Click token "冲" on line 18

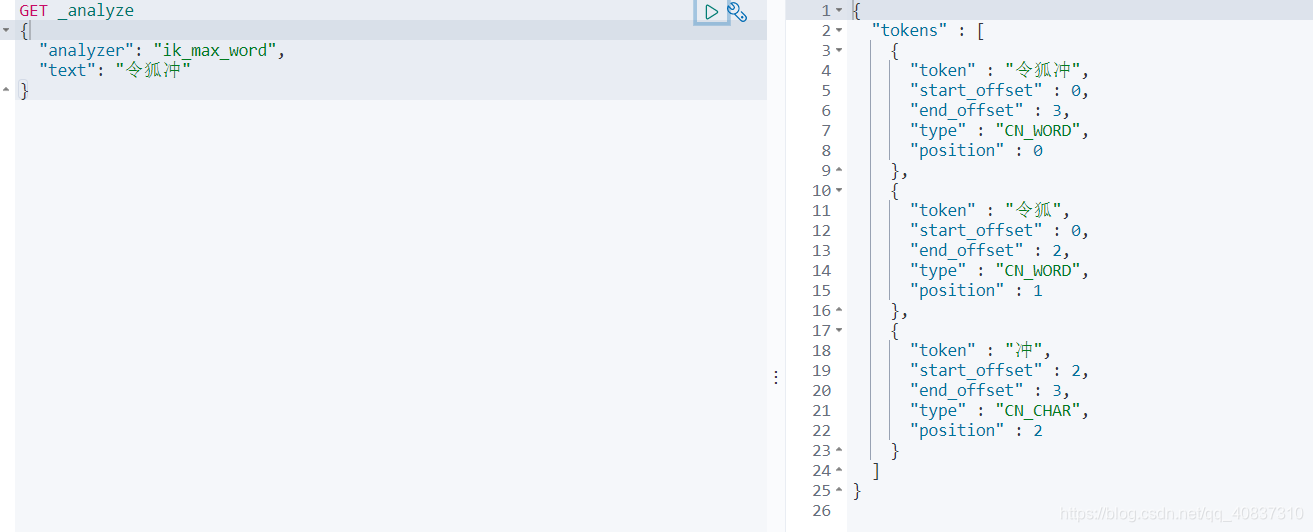(x=1025, y=351)
